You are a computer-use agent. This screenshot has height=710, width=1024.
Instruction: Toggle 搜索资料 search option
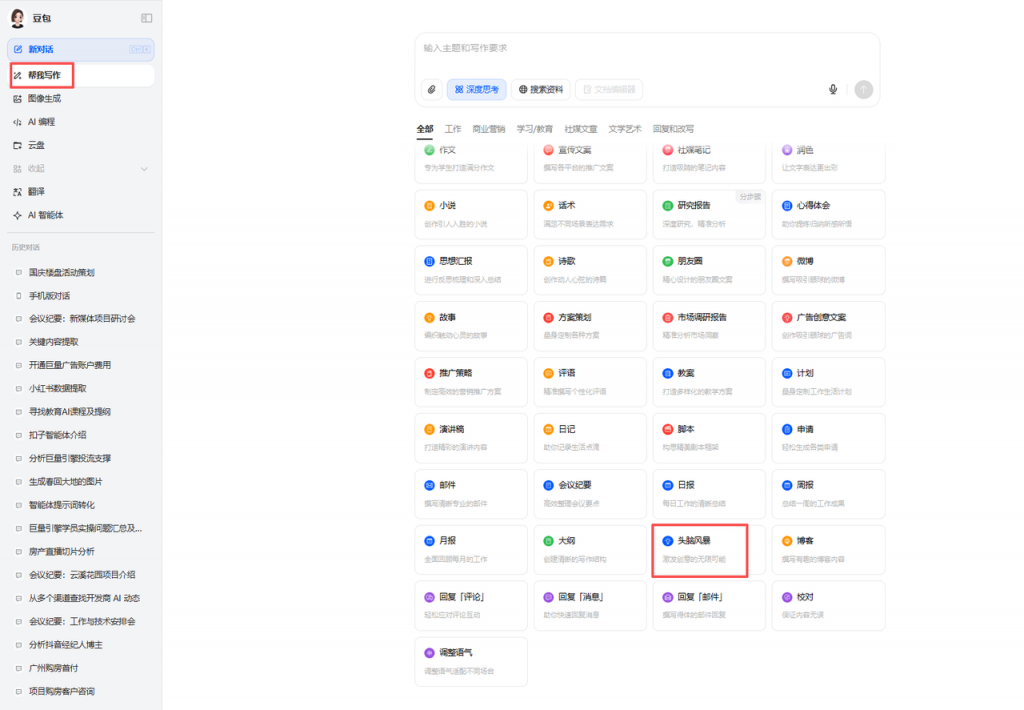point(541,89)
